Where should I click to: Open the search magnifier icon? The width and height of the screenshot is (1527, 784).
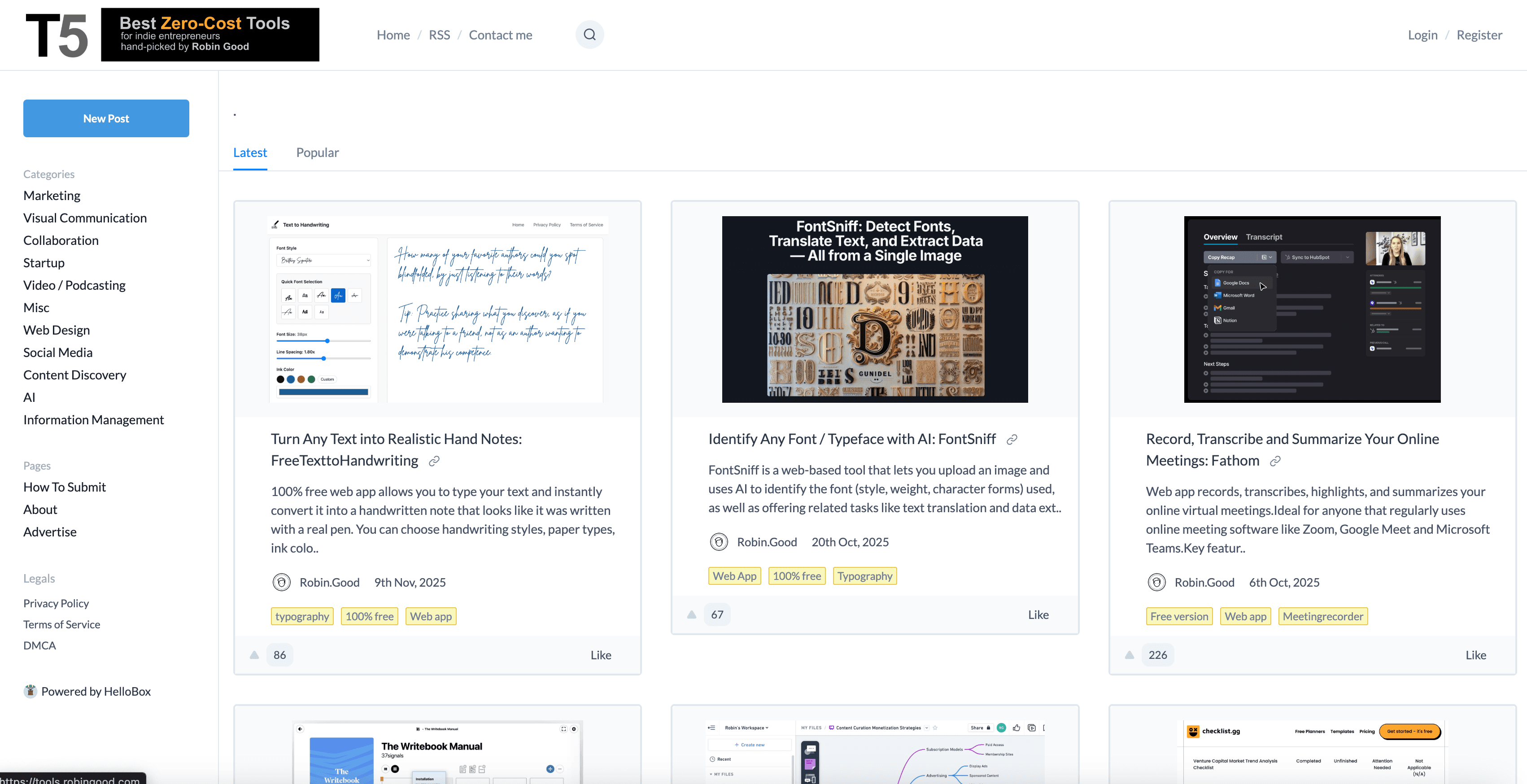(589, 35)
